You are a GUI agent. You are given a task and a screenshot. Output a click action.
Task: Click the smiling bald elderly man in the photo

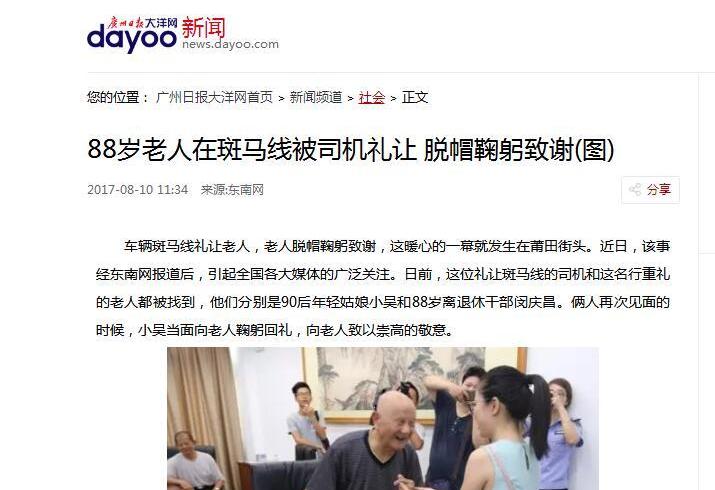tap(378, 442)
